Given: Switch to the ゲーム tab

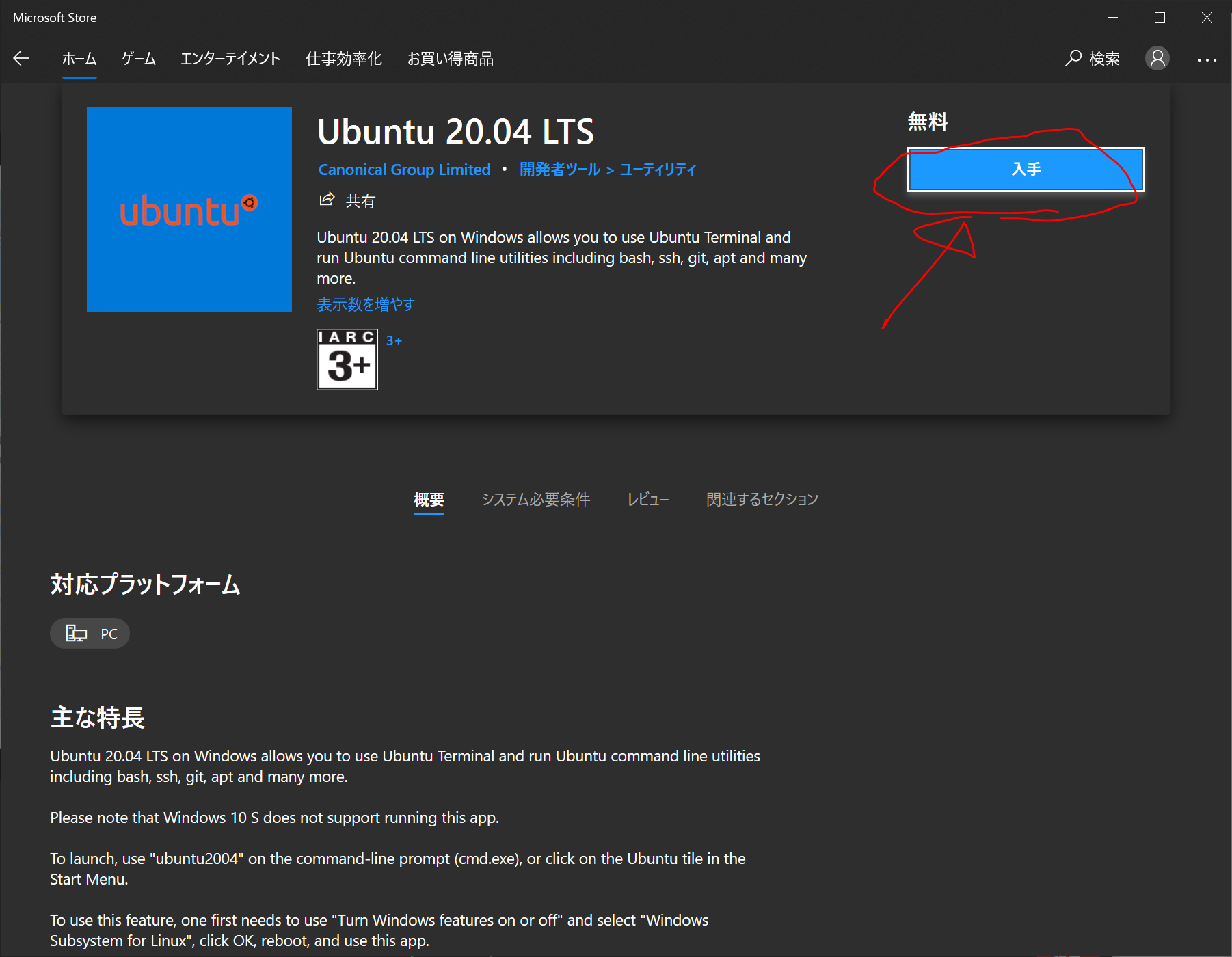Looking at the screenshot, I should (139, 59).
